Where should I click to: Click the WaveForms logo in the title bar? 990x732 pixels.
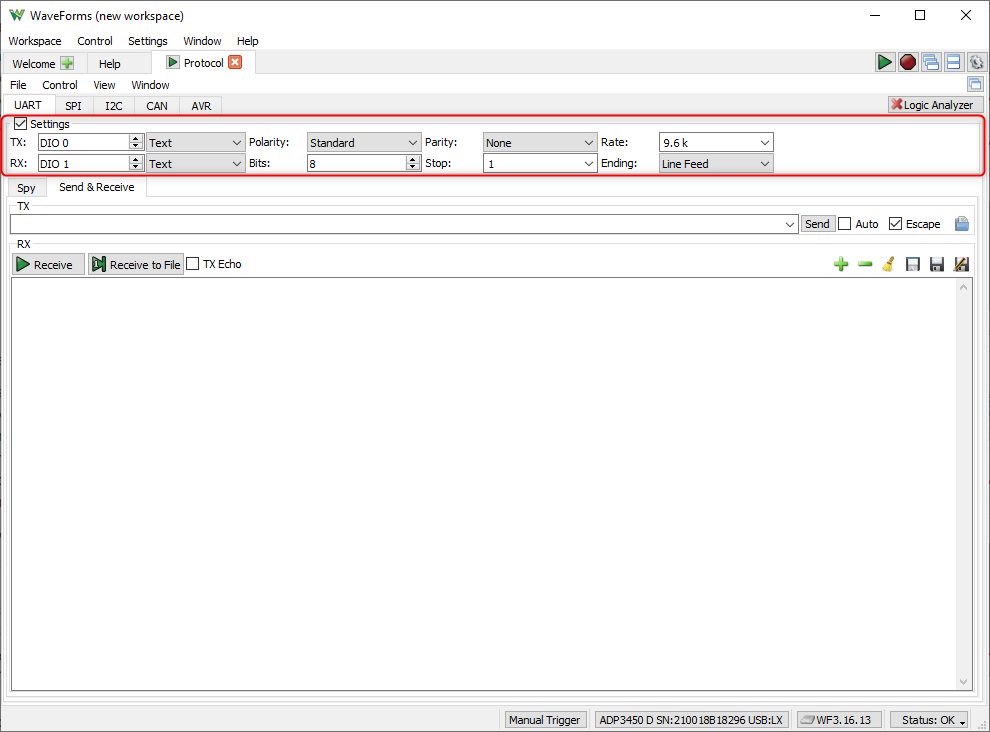pos(16,15)
